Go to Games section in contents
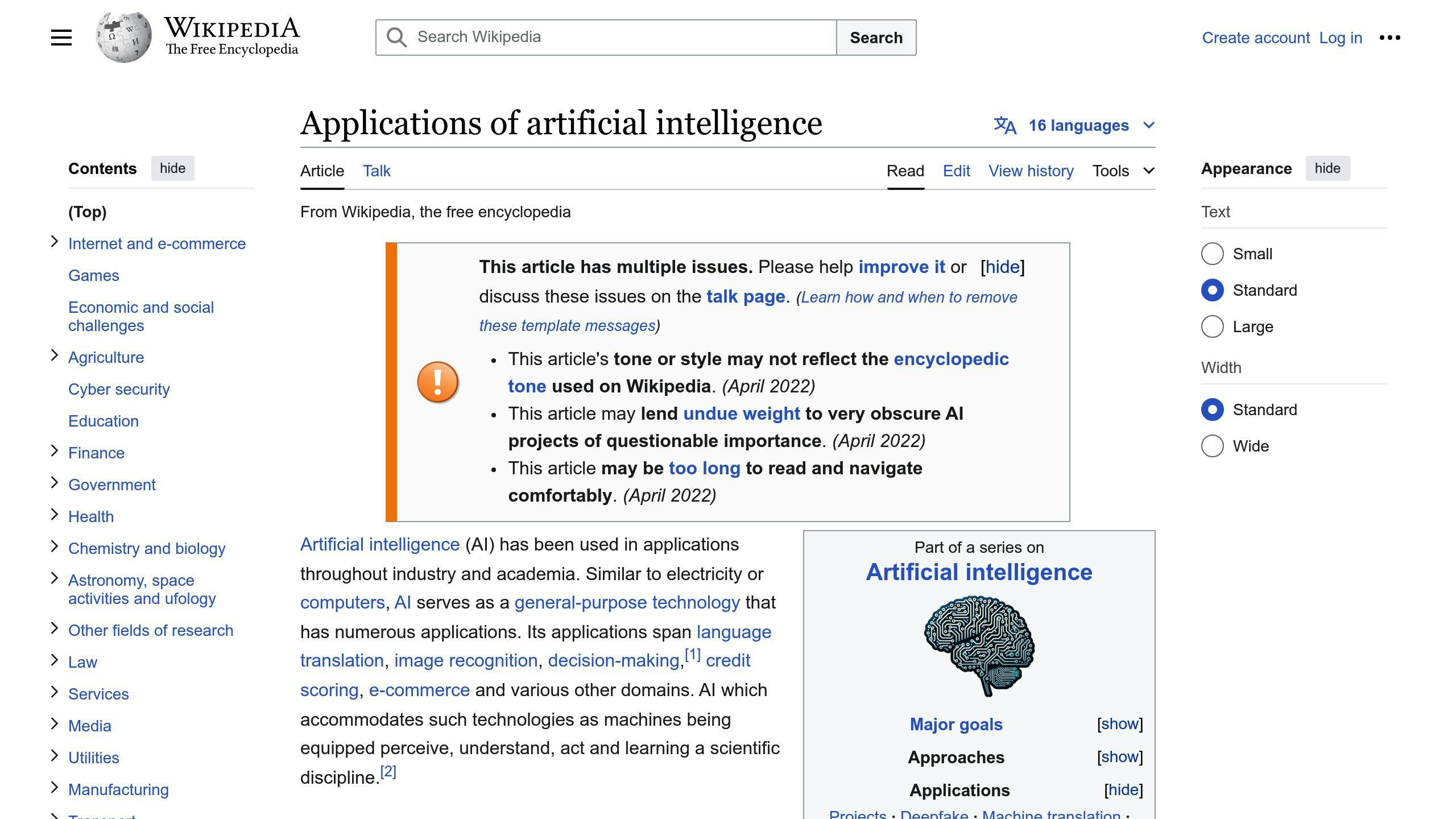Screen dimensions: 1456x819 click(94, 275)
